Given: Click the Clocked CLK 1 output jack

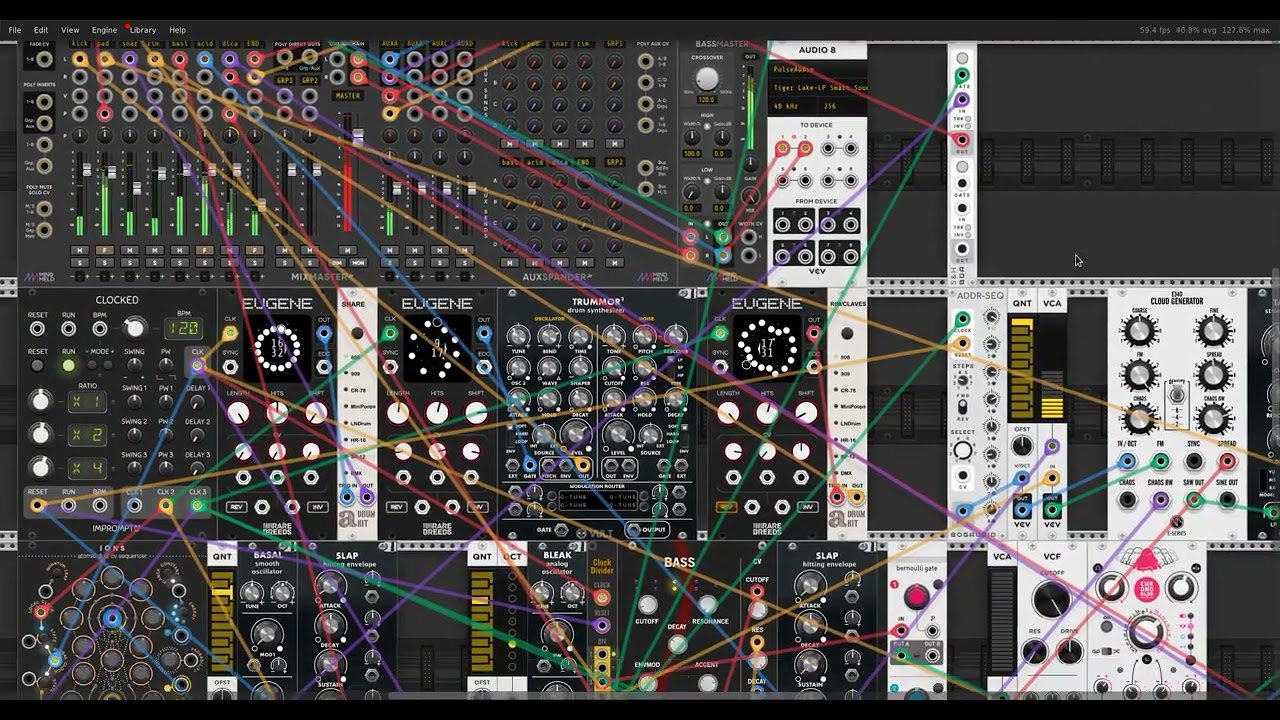Looking at the screenshot, I should pyautogui.click(x=134, y=506).
